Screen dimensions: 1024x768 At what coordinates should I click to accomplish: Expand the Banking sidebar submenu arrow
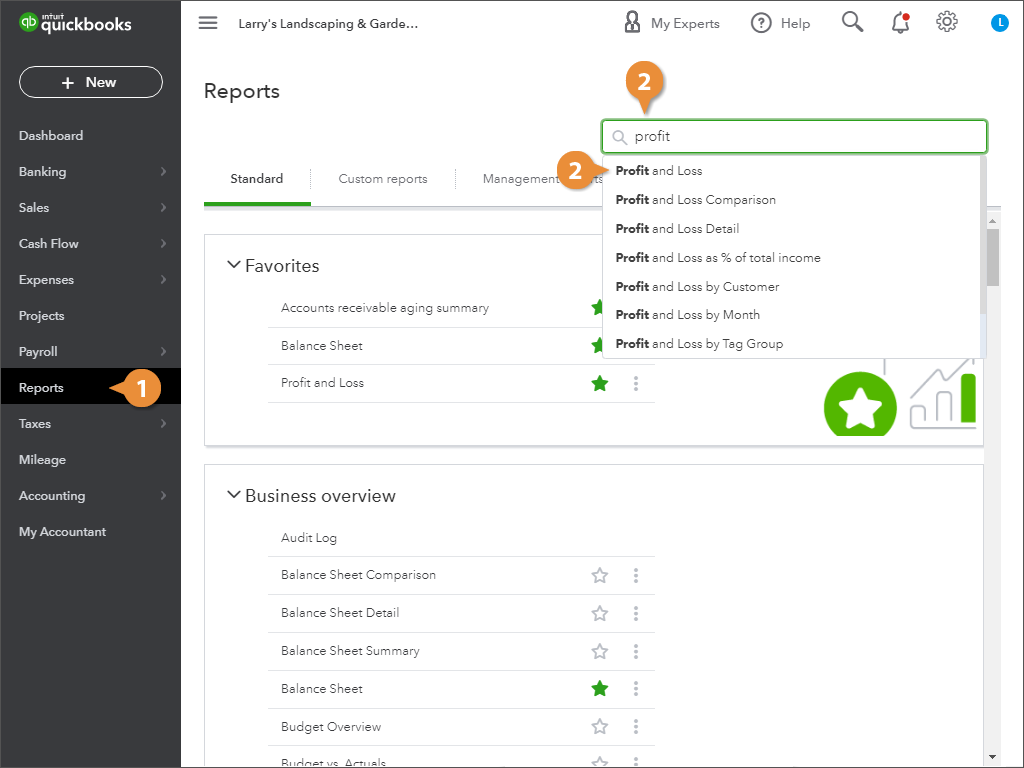click(163, 172)
